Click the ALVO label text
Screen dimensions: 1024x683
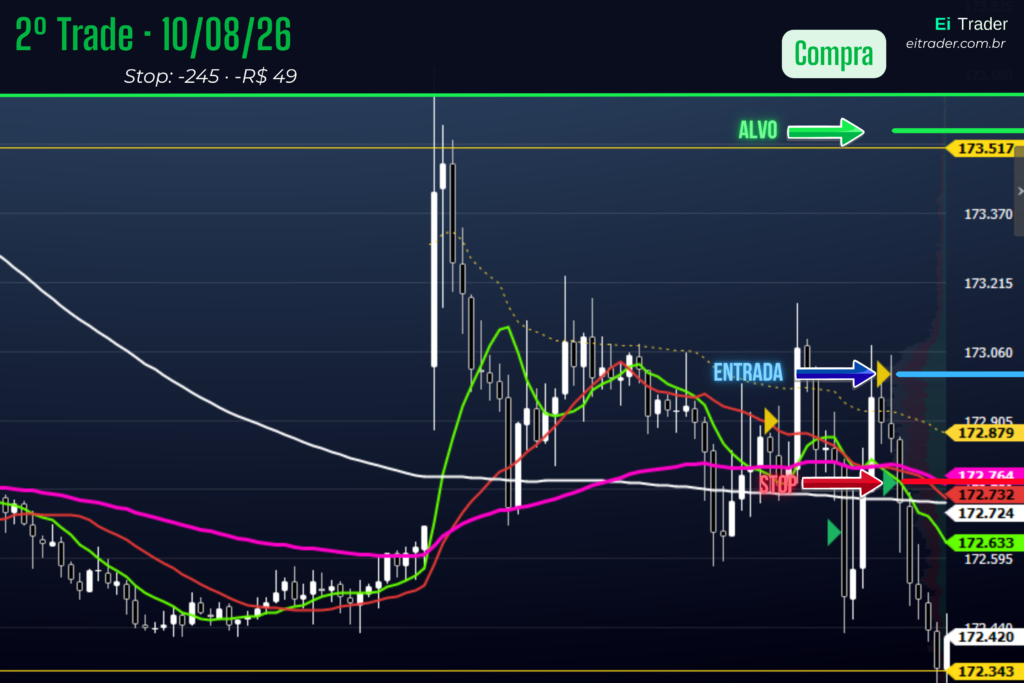(x=758, y=131)
